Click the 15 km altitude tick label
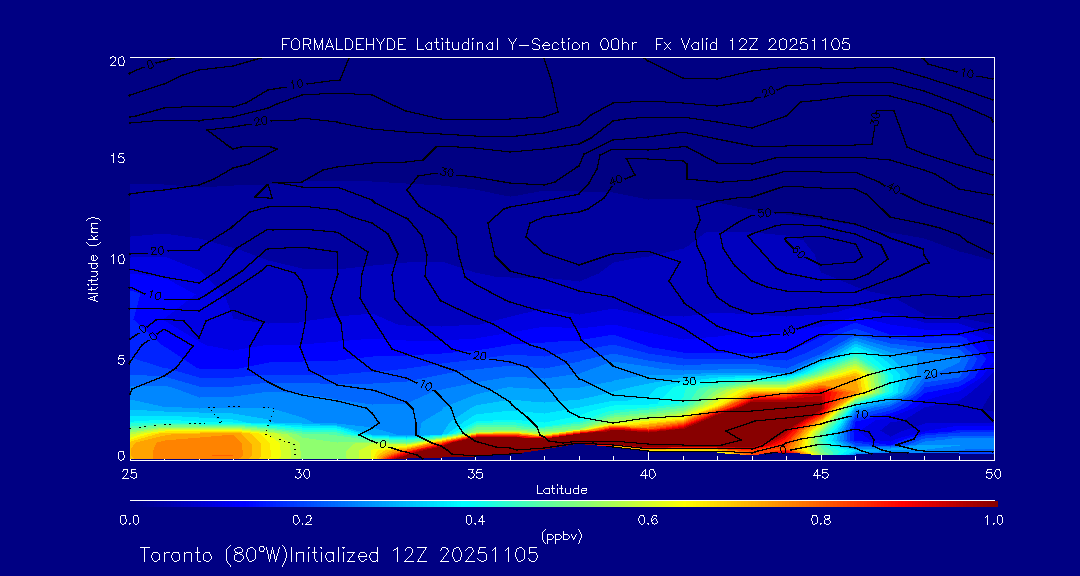 (x=116, y=159)
